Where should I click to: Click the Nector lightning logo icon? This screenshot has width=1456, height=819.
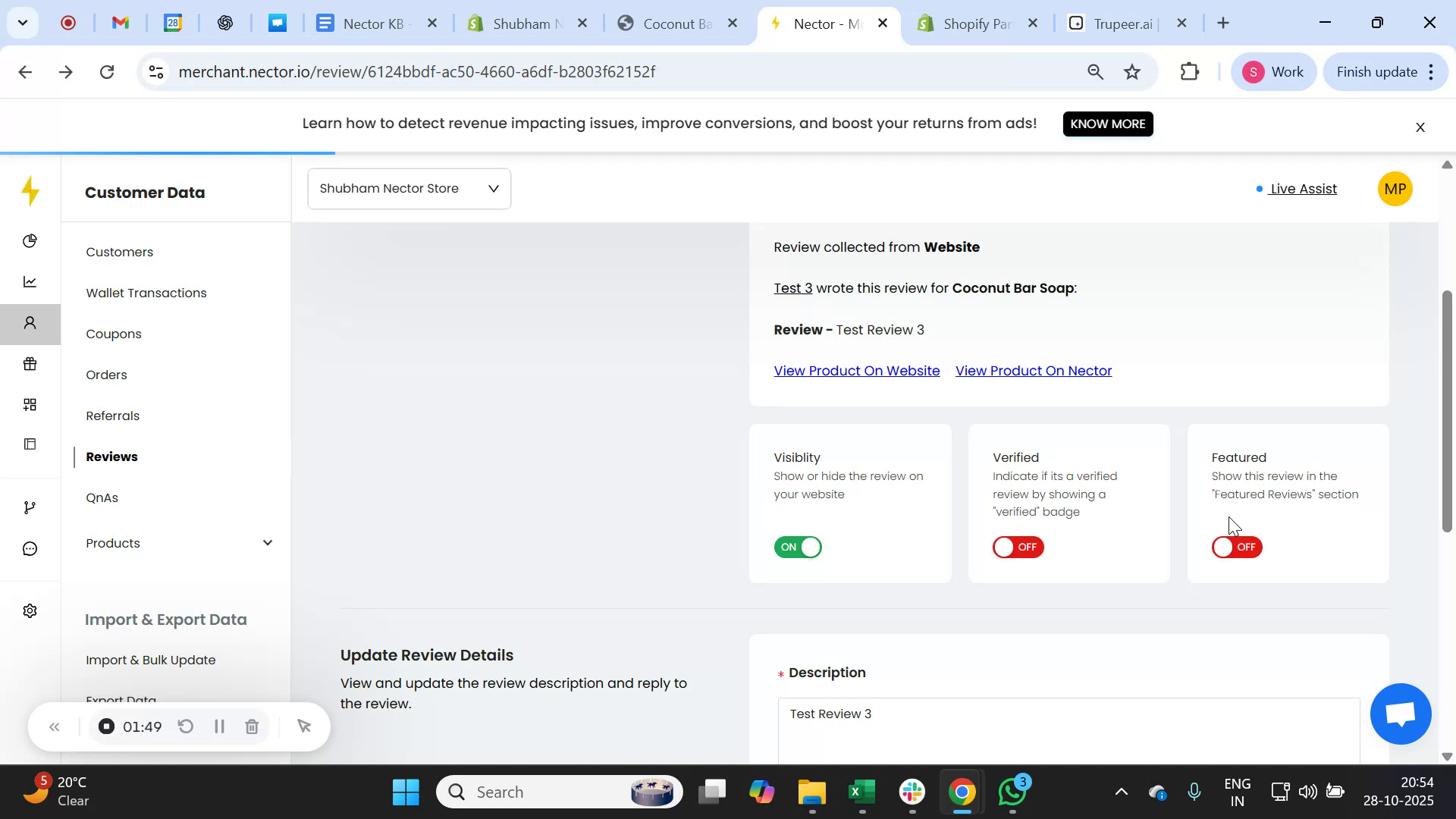pyautogui.click(x=30, y=191)
